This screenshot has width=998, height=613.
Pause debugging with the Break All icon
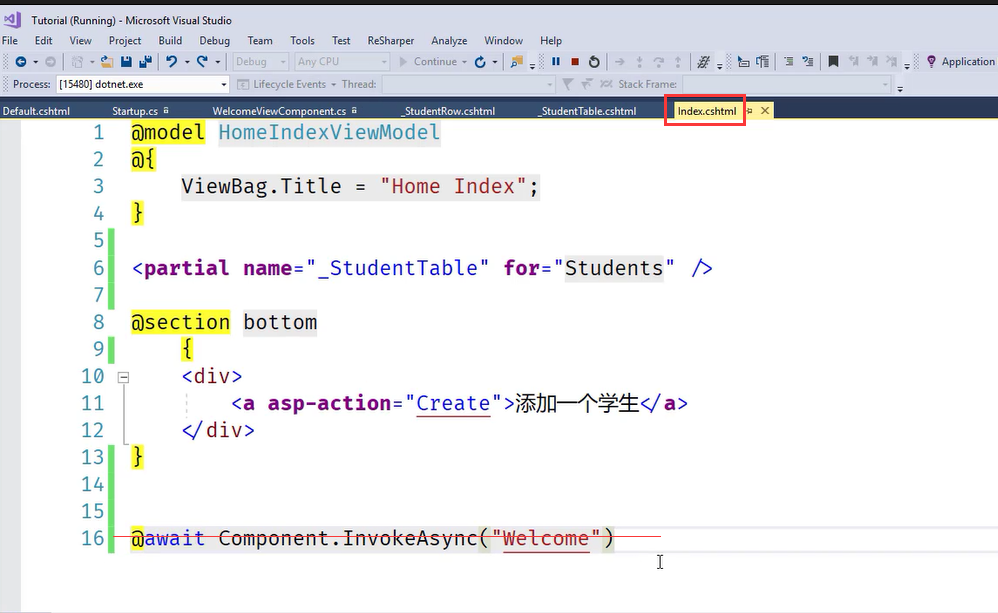[x=556, y=62]
